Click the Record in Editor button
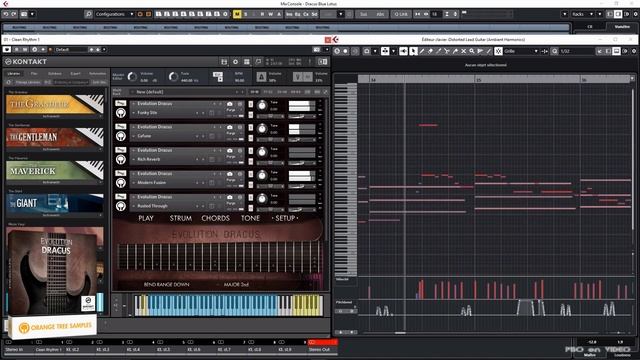Image resolution: width=640 pixels, height=360 pixels. click(x=345, y=51)
